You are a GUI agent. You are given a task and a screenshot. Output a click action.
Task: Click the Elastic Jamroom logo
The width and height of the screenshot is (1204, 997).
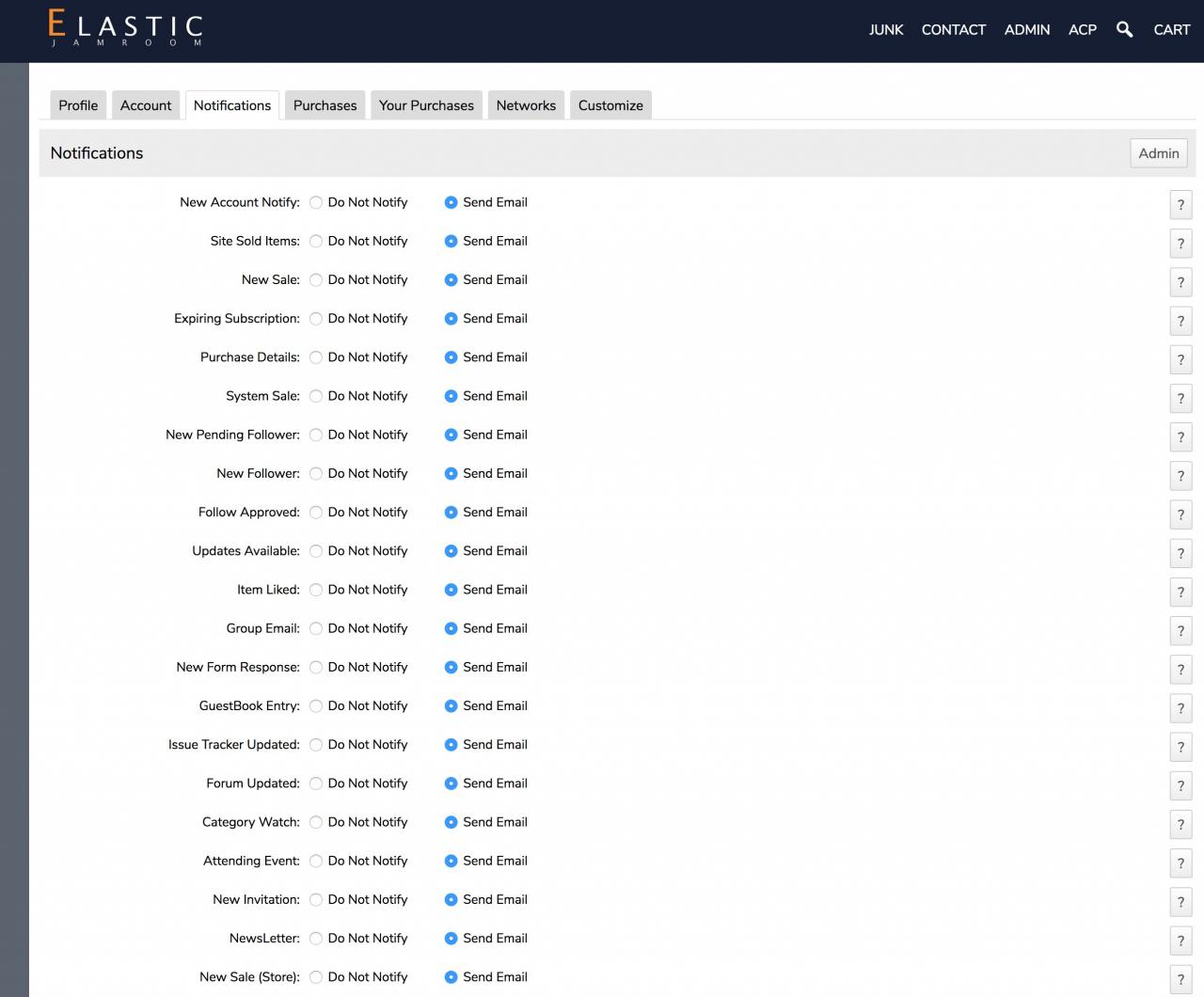126,28
